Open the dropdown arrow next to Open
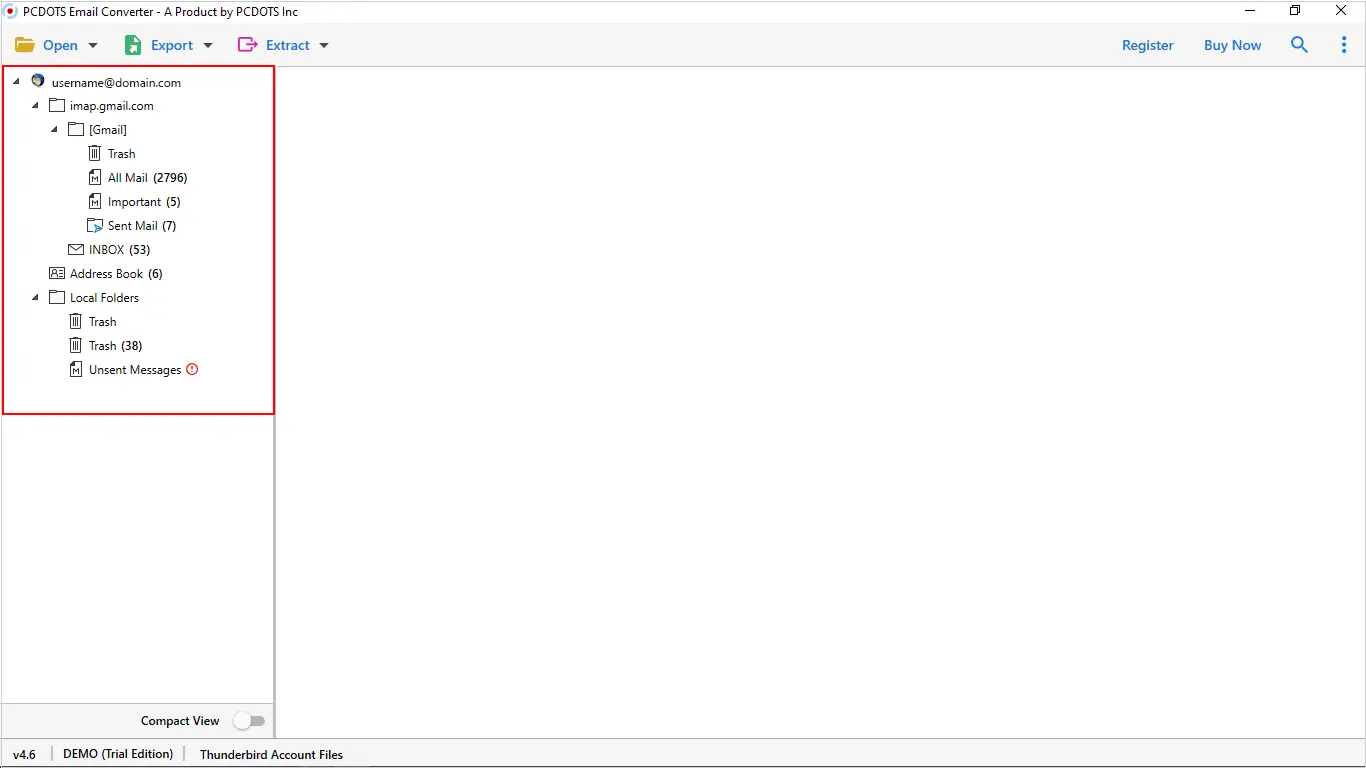The image size is (1366, 768). [x=93, y=46]
